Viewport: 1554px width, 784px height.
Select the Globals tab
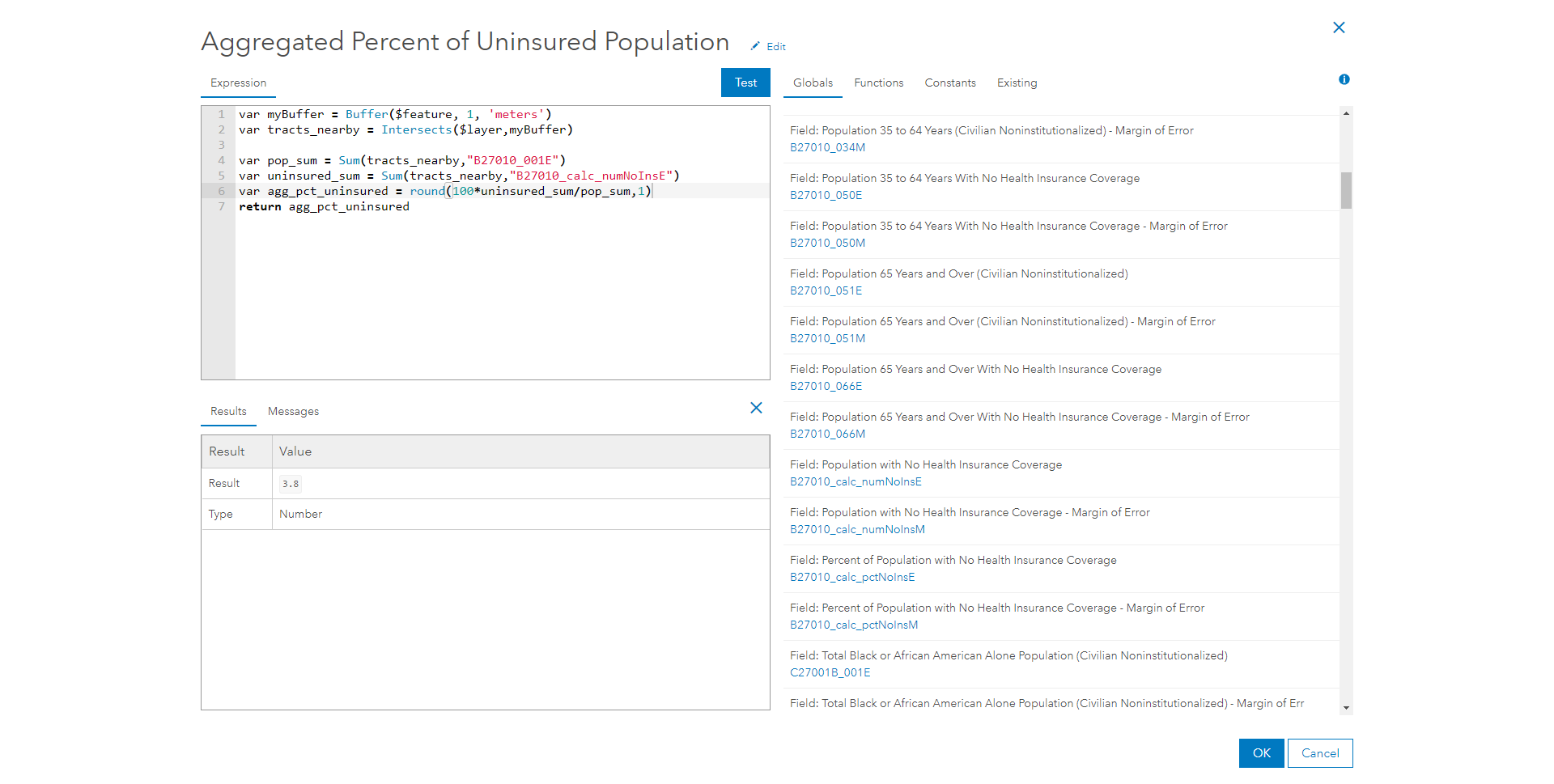[813, 83]
